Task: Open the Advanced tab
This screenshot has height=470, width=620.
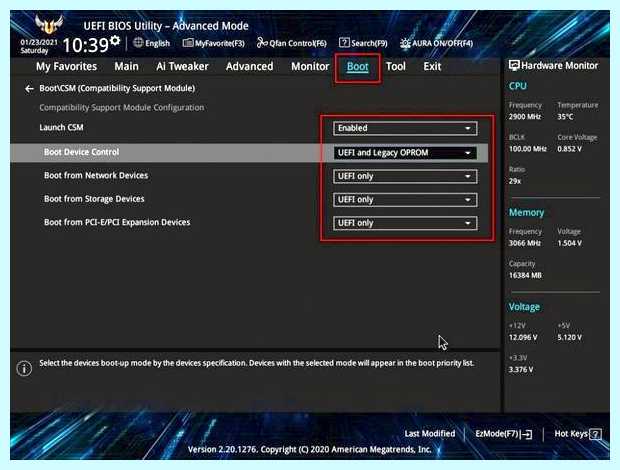Action: coord(250,66)
